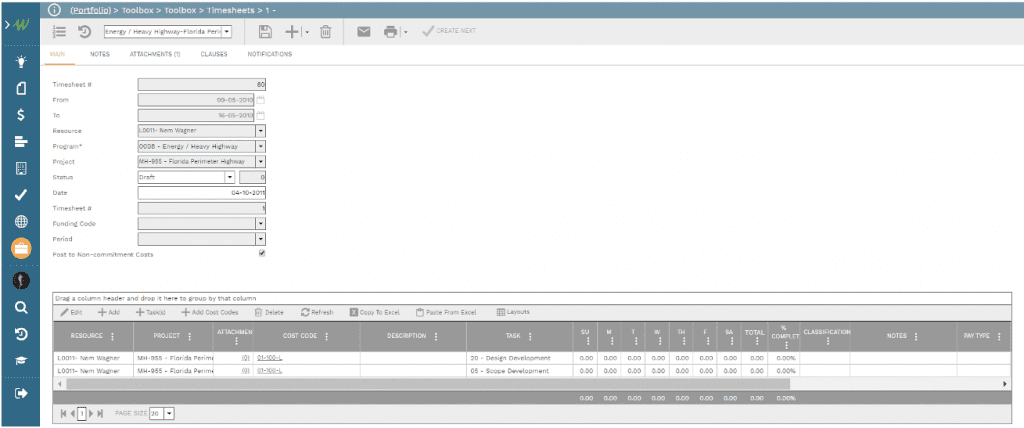This screenshot has width=1024, height=428.
Task: Open the Program dropdown
Action: click(261, 146)
